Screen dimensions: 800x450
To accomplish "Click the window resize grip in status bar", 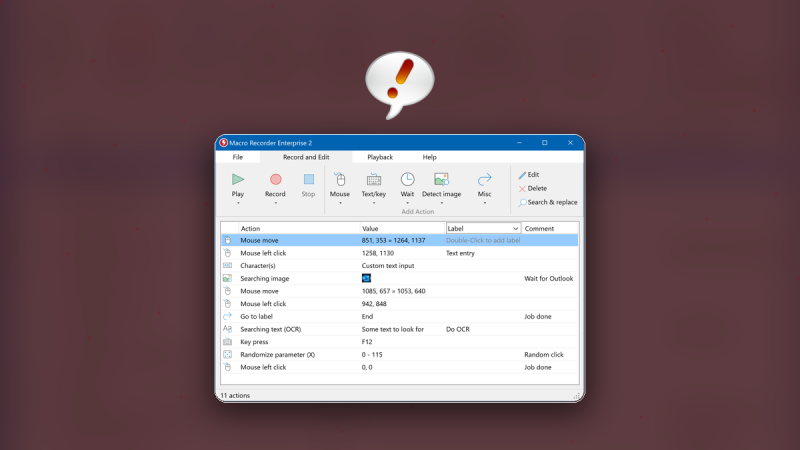I will (x=577, y=396).
